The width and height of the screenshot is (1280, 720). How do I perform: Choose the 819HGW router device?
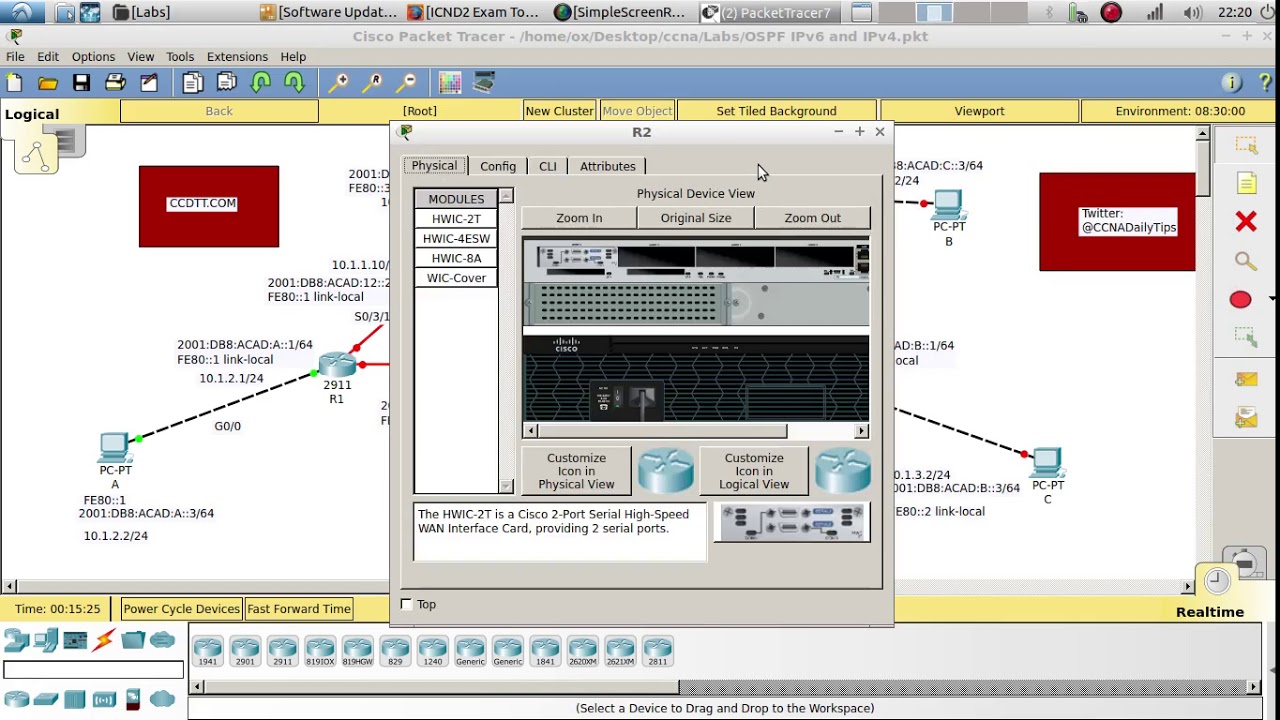click(x=357, y=651)
